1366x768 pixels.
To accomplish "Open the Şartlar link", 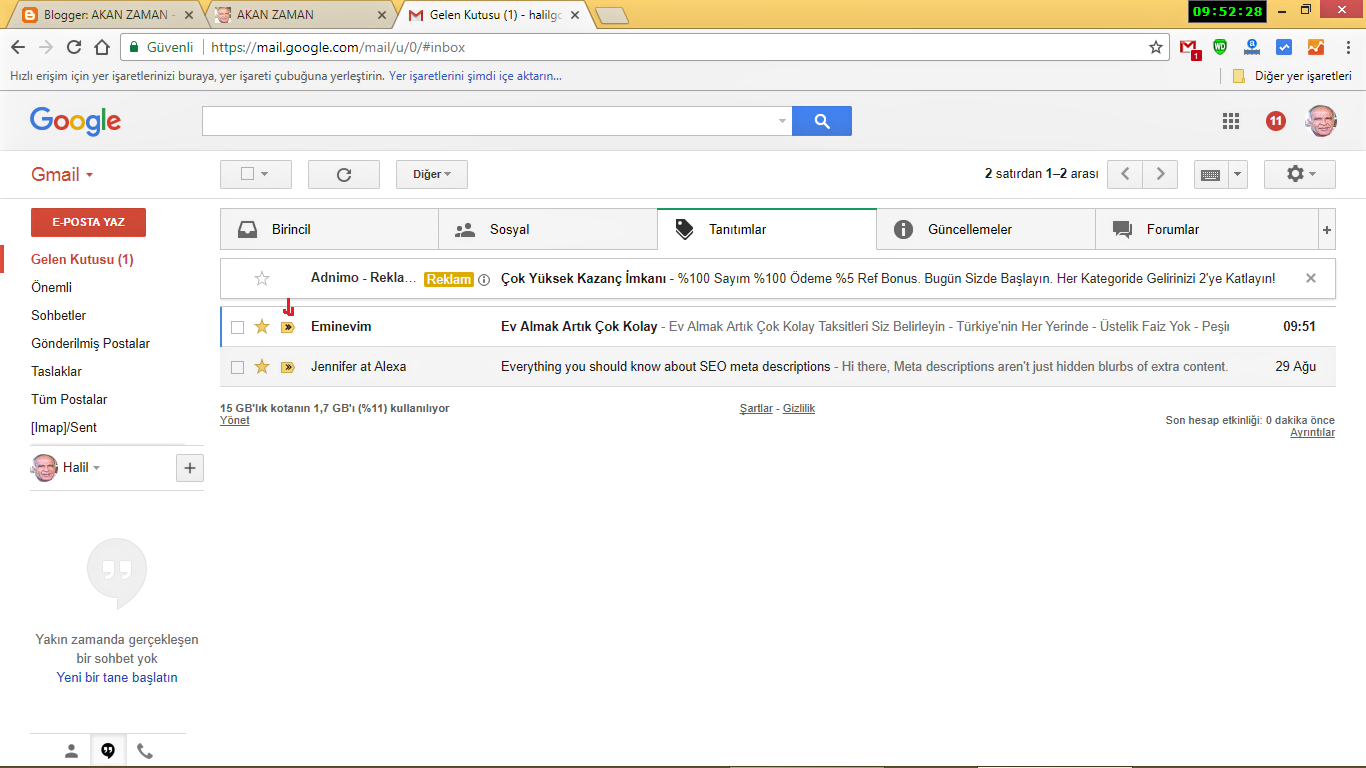I will (x=756, y=409).
